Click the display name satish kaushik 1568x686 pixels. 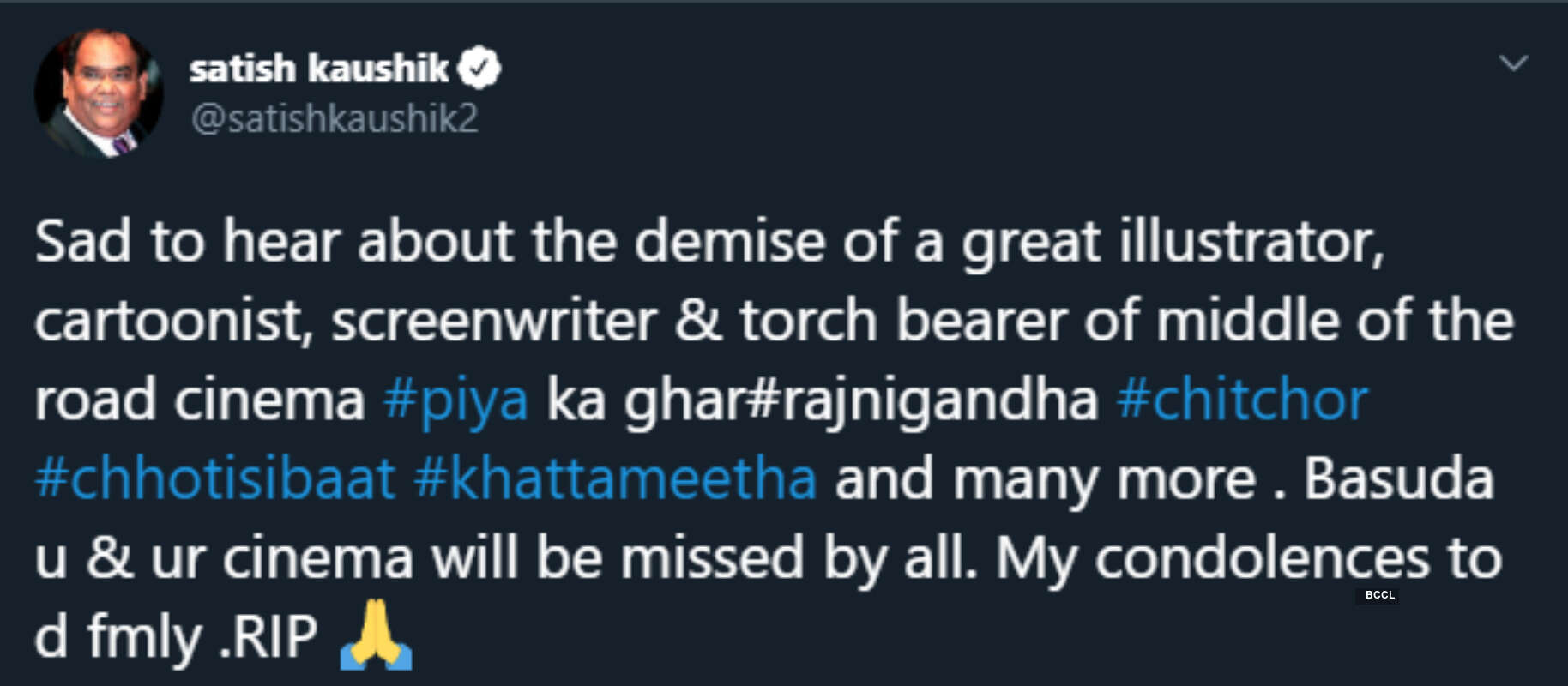tap(318, 68)
